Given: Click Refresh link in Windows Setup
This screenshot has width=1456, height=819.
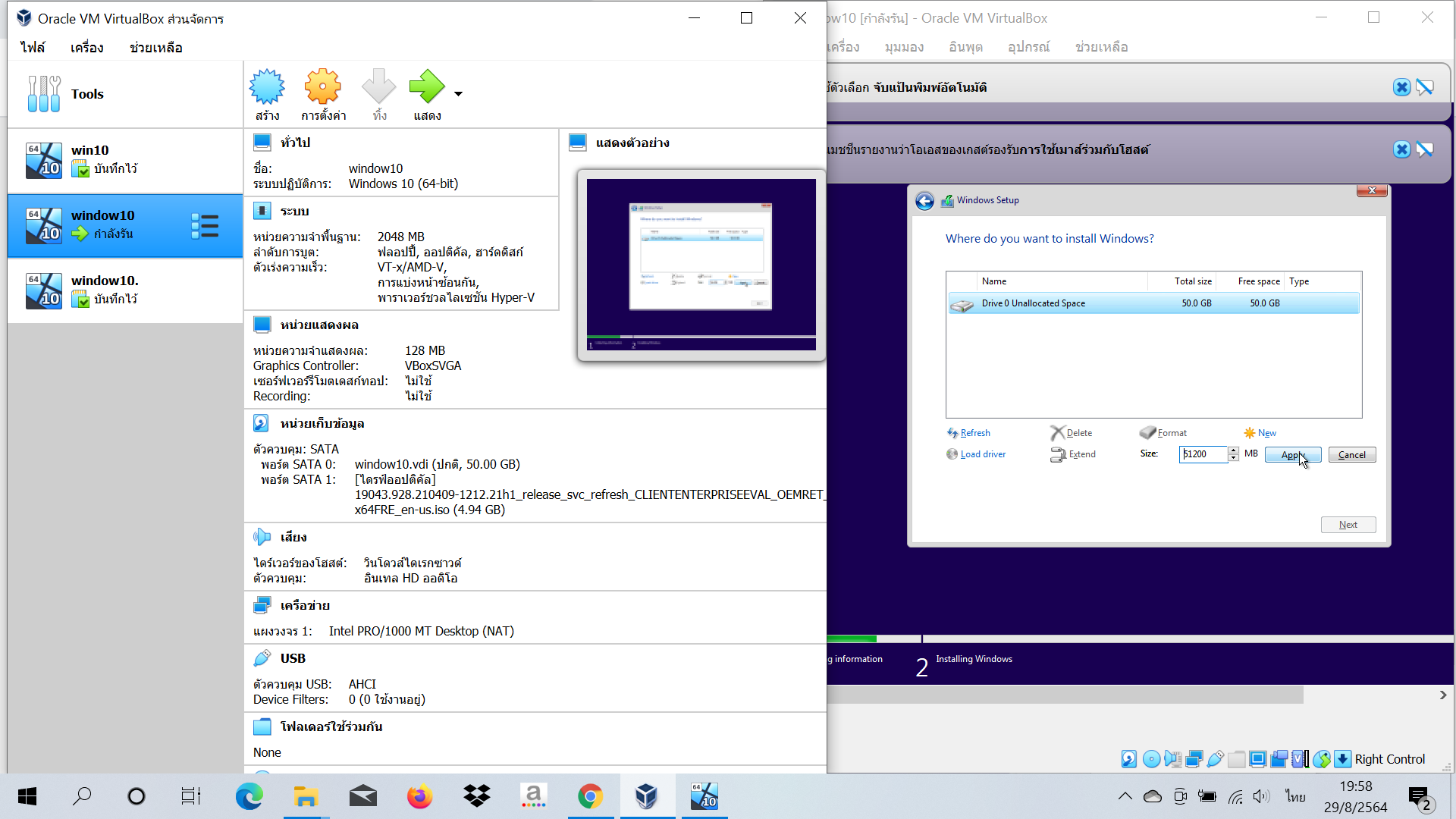Looking at the screenshot, I should pyautogui.click(x=968, y=433).
